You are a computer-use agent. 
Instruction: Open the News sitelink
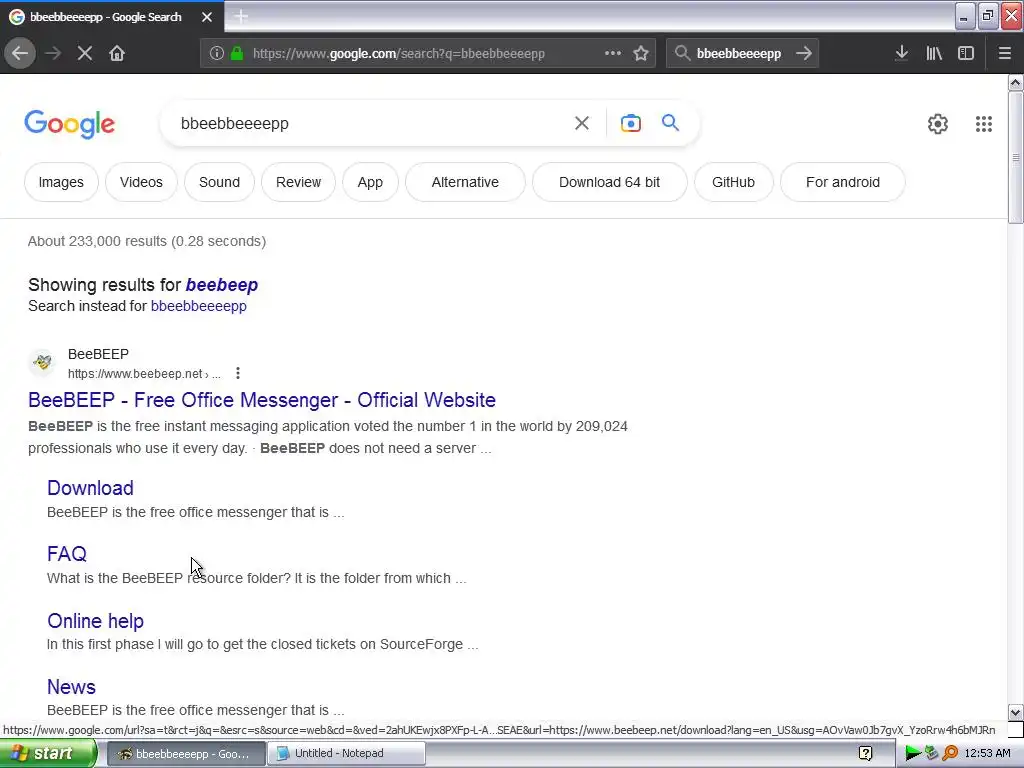[71, 687]
